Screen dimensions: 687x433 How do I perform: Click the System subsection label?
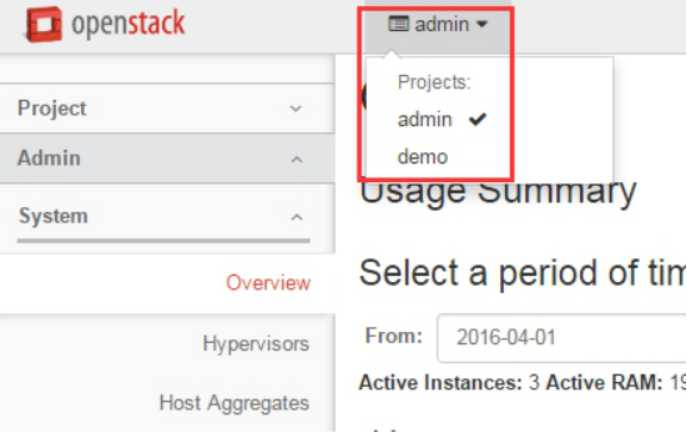point(53,216)
